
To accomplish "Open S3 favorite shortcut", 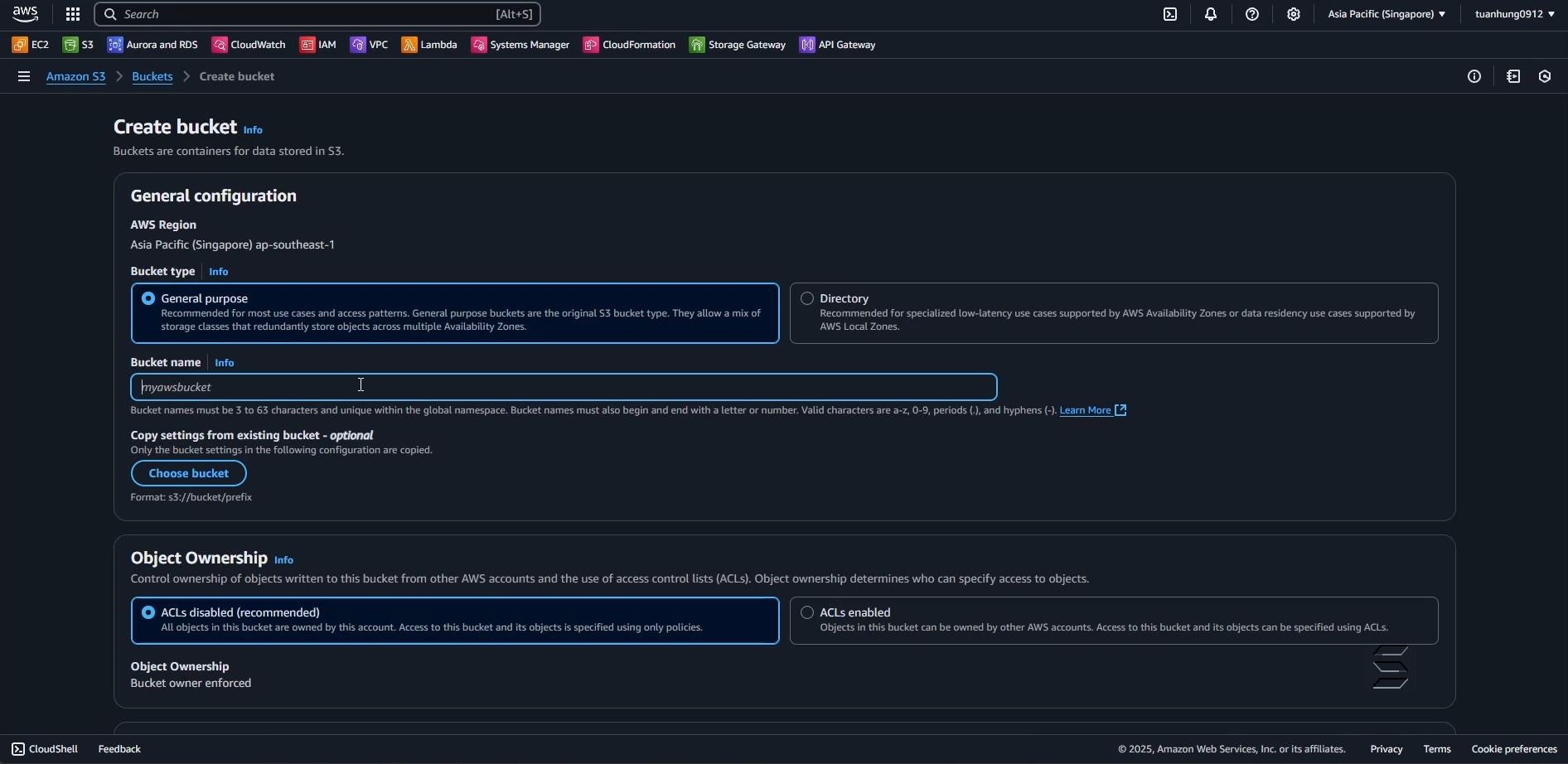I will click(x=79, y=45).
